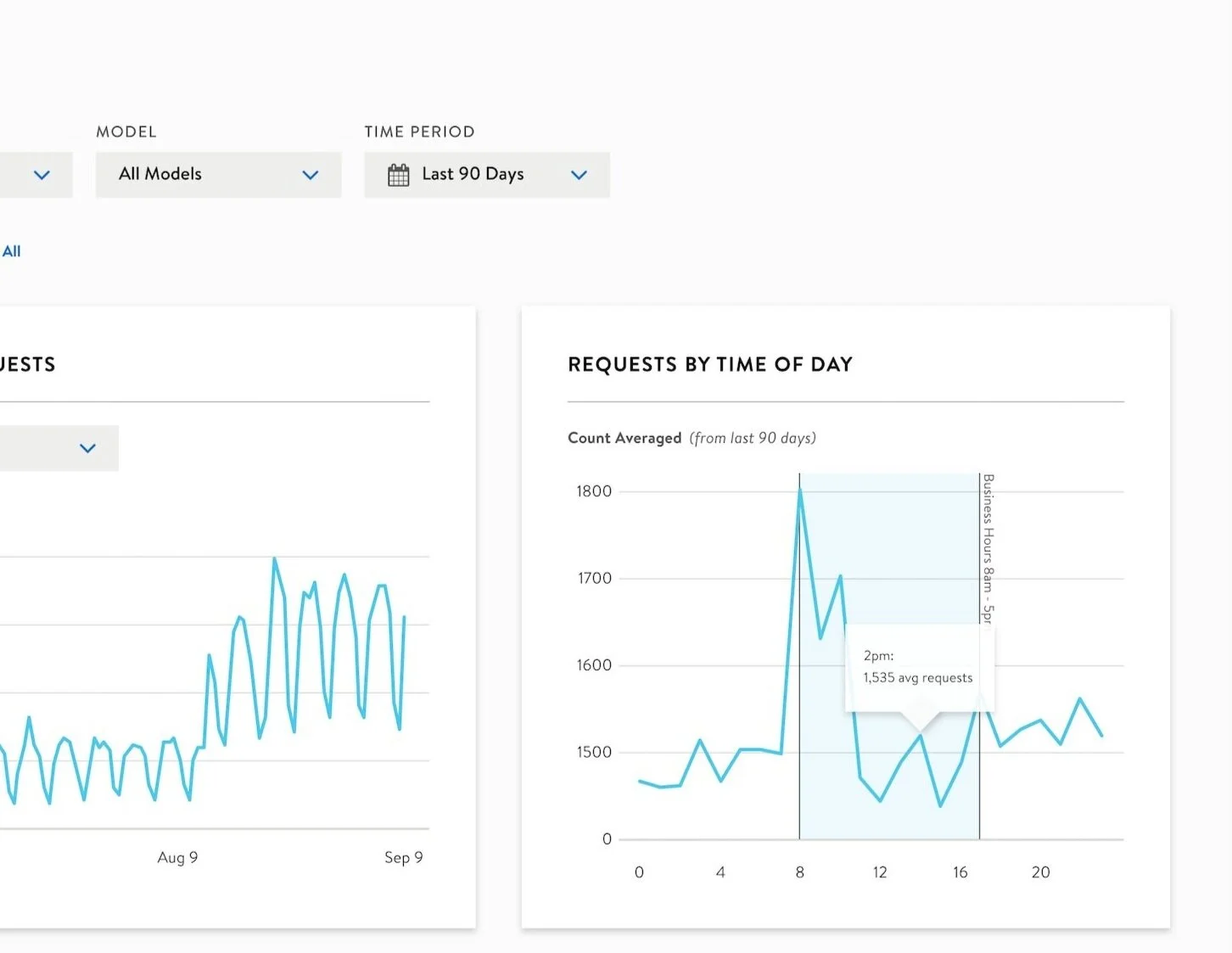Click the TIME PERIOD filter label

tap(419, 132)
